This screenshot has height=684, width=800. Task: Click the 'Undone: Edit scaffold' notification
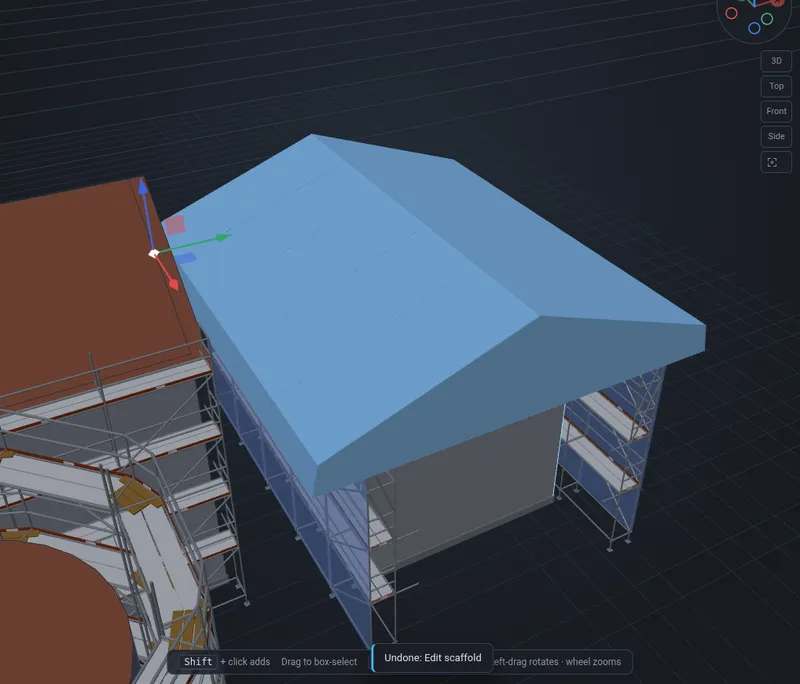432,658
